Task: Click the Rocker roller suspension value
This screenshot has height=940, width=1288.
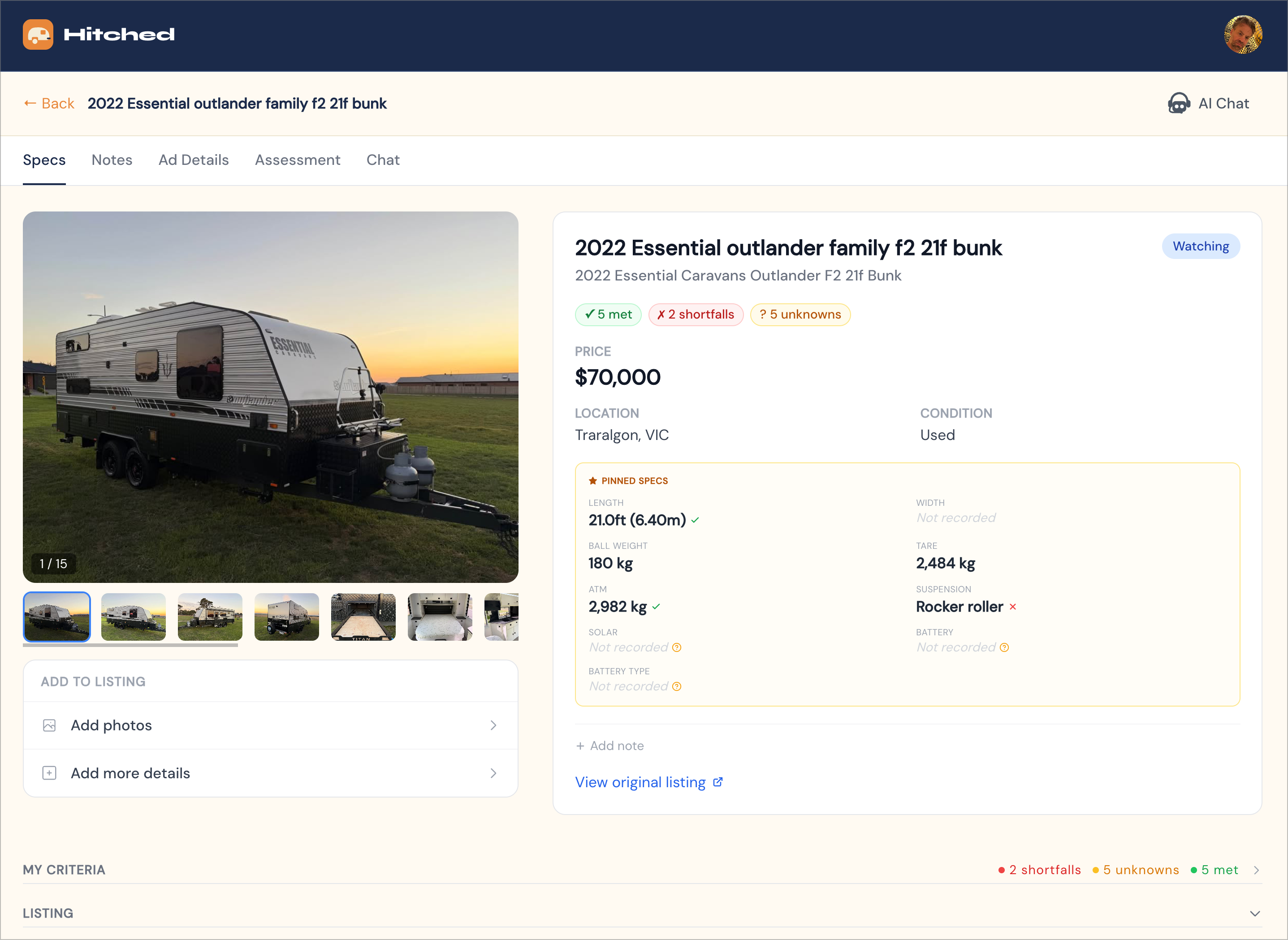Action: tap(960, 607)
